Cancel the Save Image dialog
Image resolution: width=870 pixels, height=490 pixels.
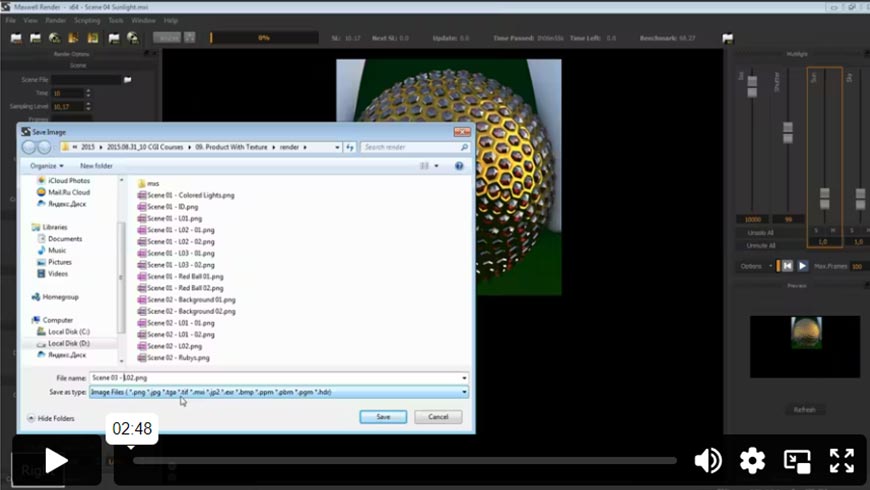click(437, 416)
